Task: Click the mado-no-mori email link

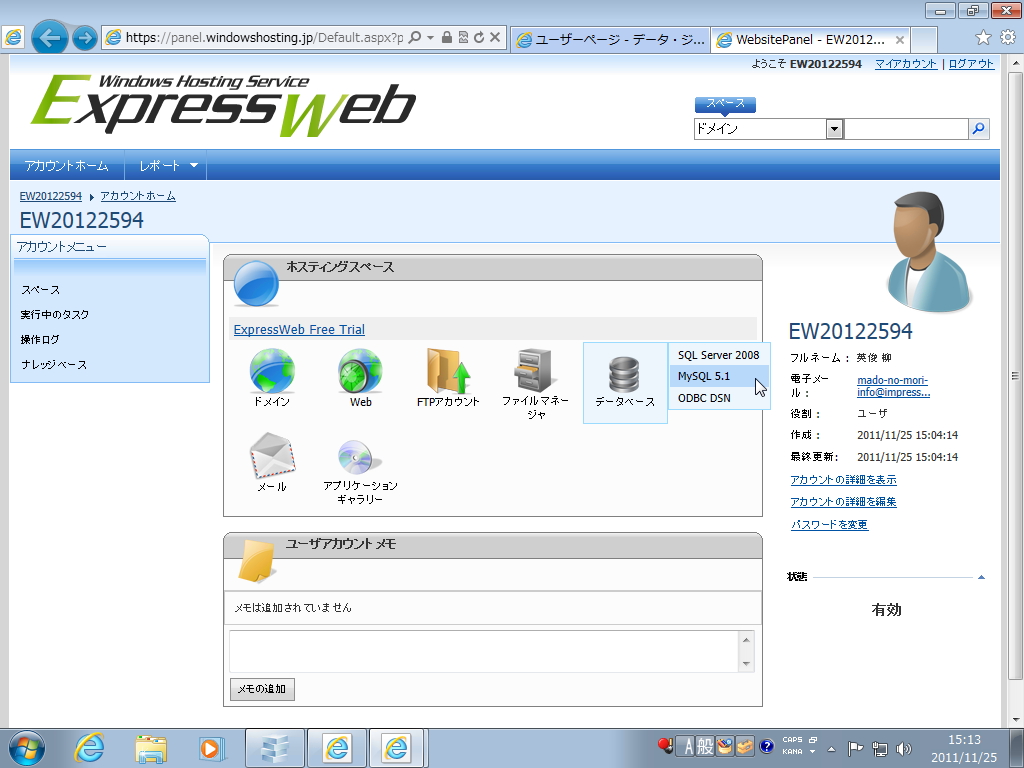Action: pos(893,386)
